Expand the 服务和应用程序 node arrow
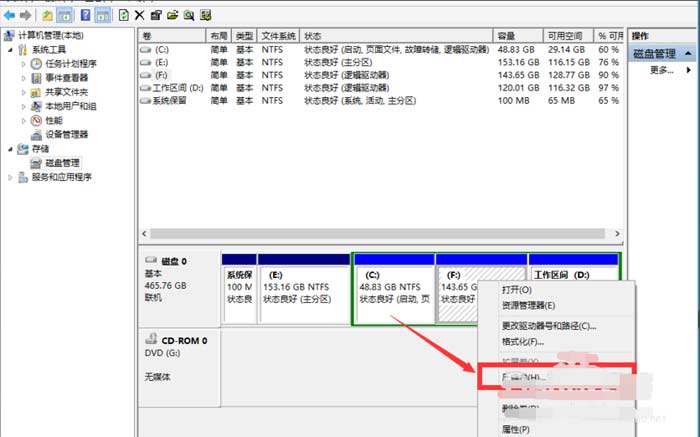The image size is (700, 437). click(x=10, y=178)
